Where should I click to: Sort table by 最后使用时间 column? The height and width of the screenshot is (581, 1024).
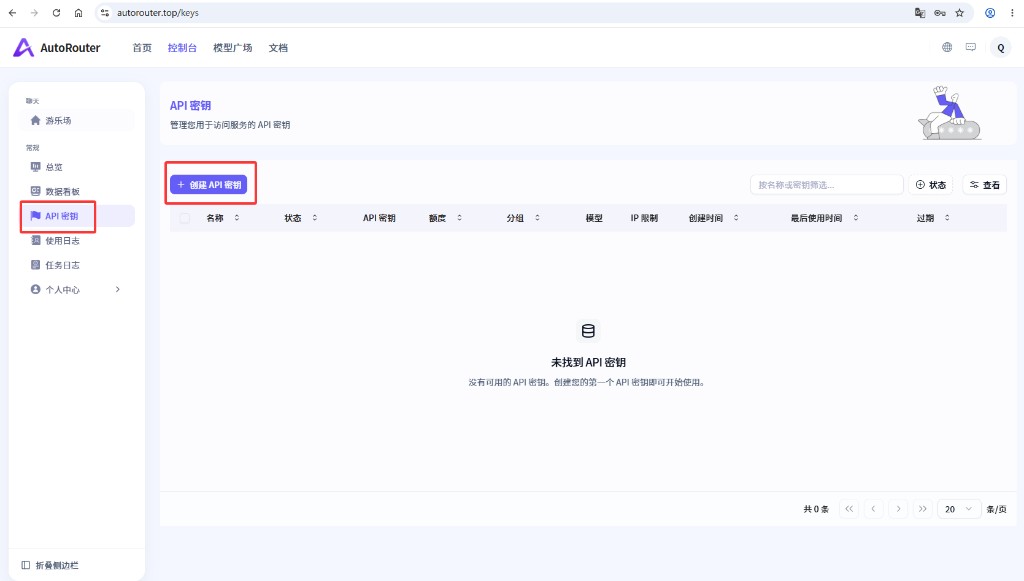[x=825, y=218]
